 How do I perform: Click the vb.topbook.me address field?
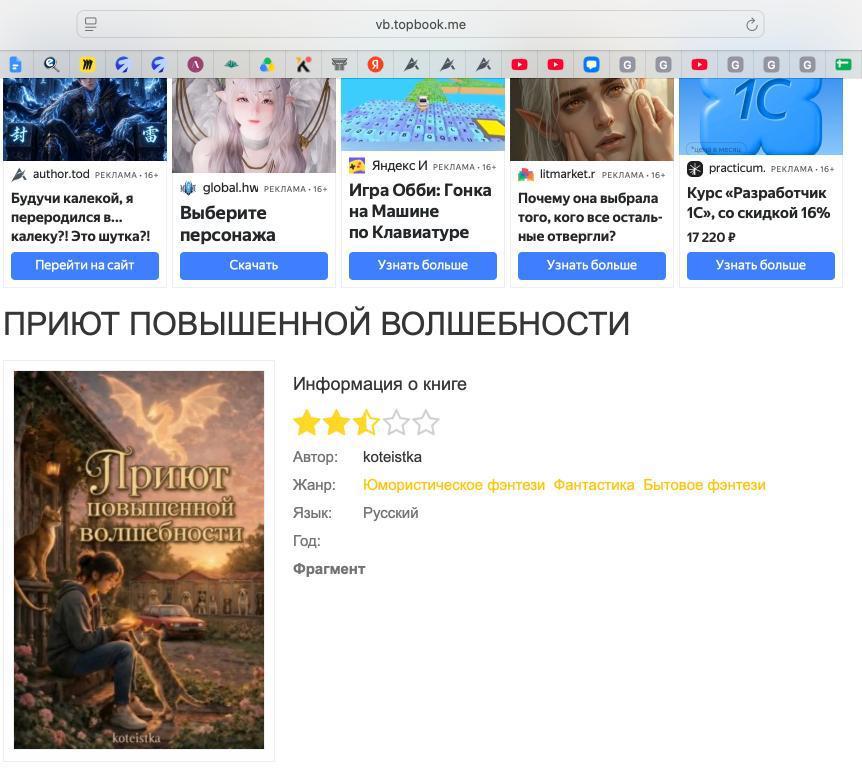click(x=421, y=25)
